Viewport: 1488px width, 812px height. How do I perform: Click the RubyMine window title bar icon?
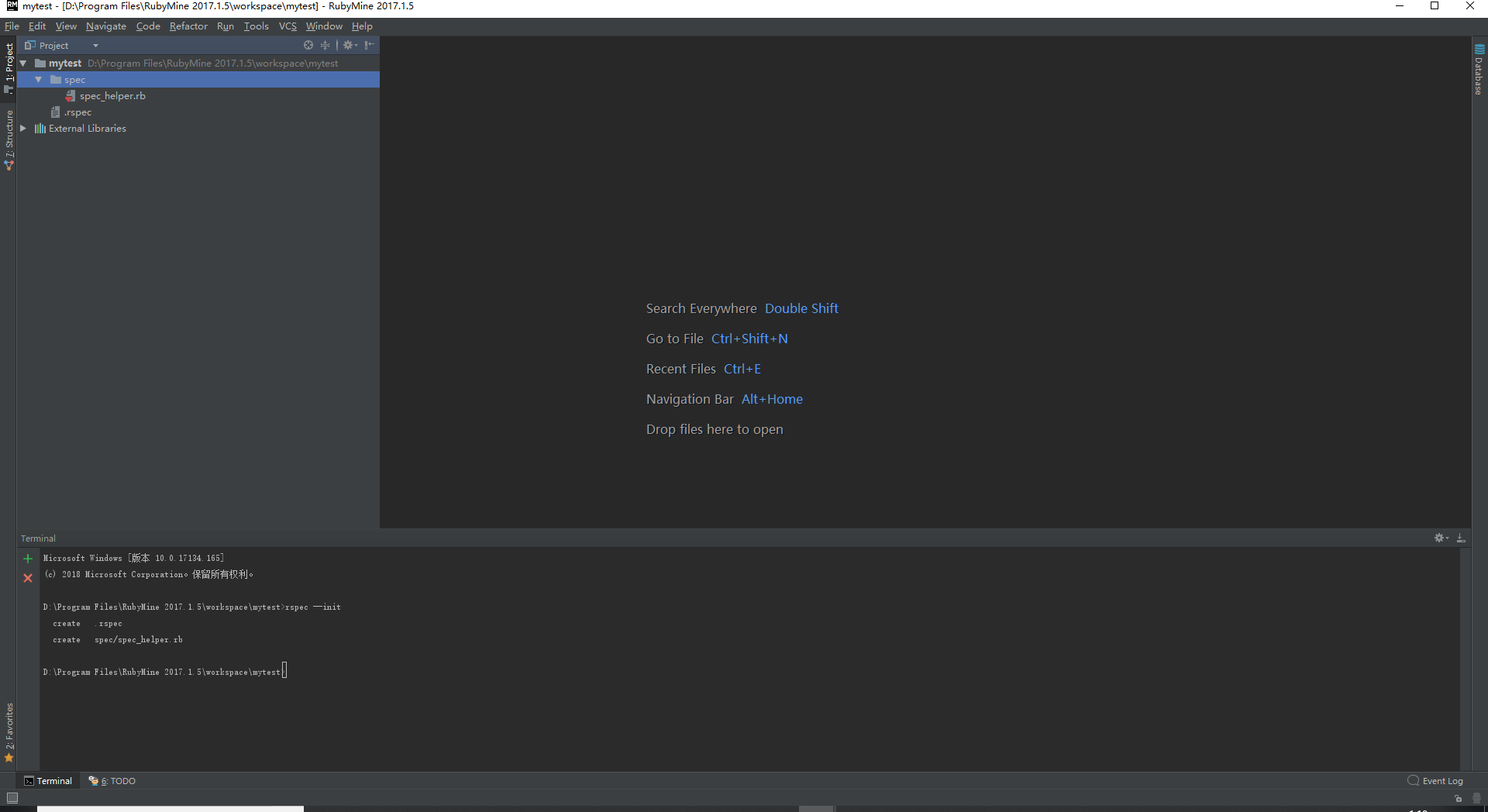(12, 6)
